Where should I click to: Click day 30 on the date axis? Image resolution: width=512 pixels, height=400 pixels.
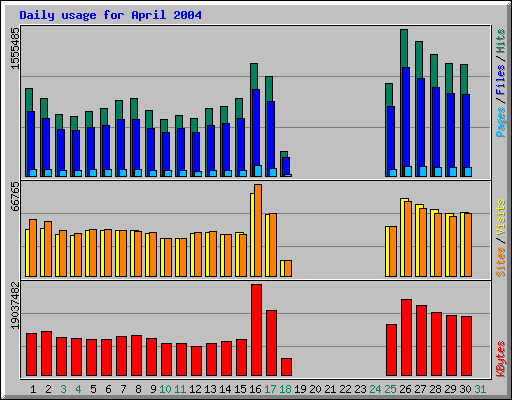click(465, 389)
